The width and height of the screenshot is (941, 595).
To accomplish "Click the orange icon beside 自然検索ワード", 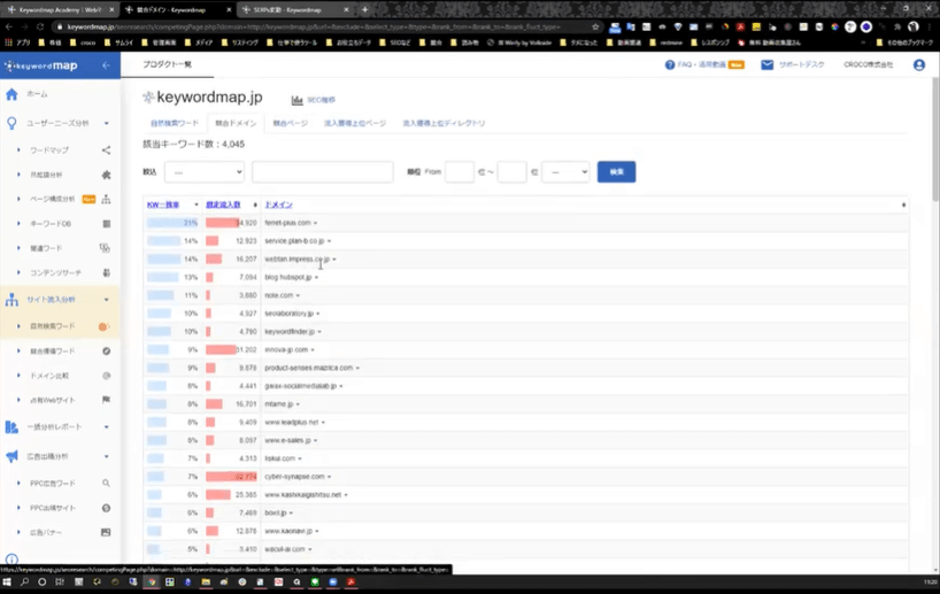I will (103, 327).
